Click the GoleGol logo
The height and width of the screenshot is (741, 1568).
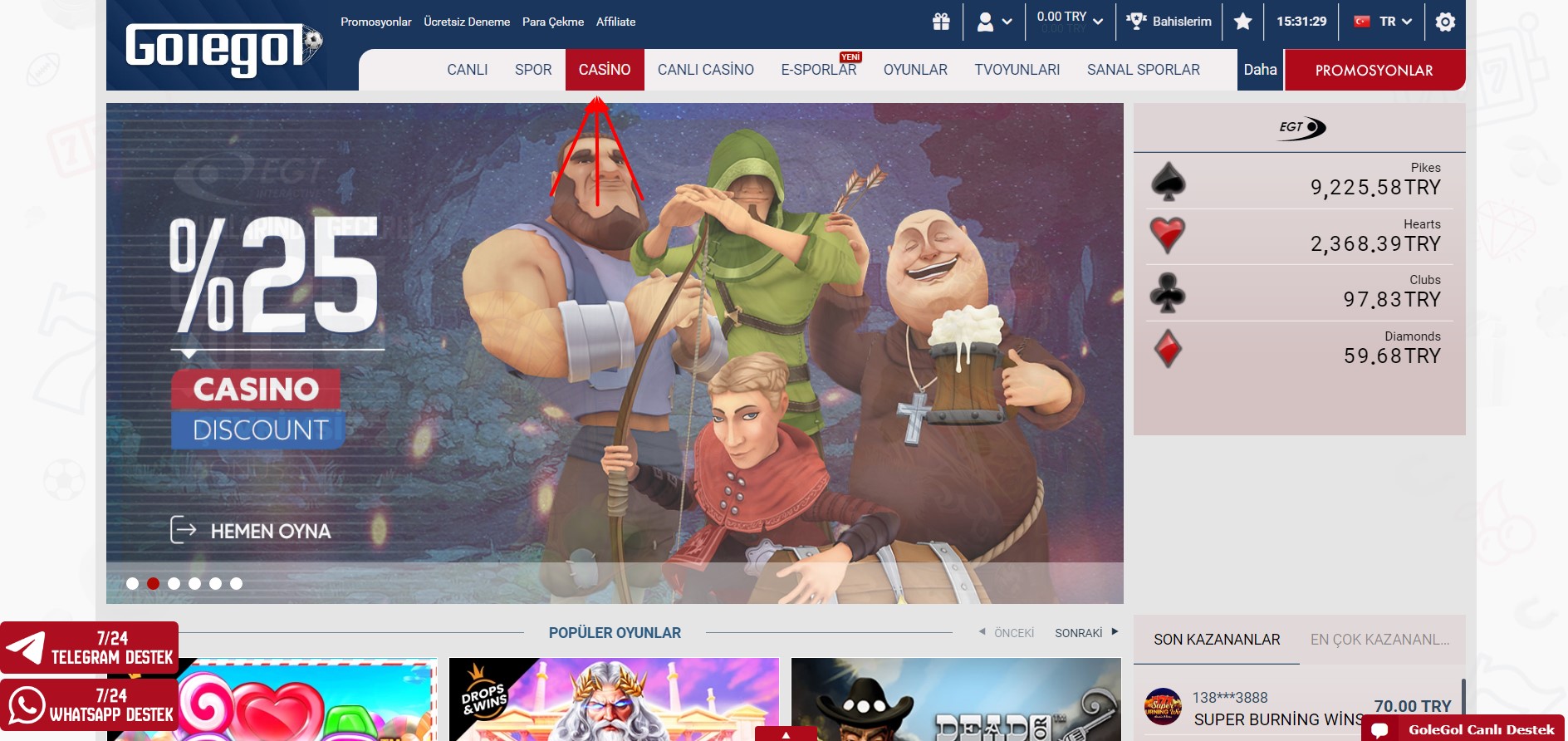(223, 49)
